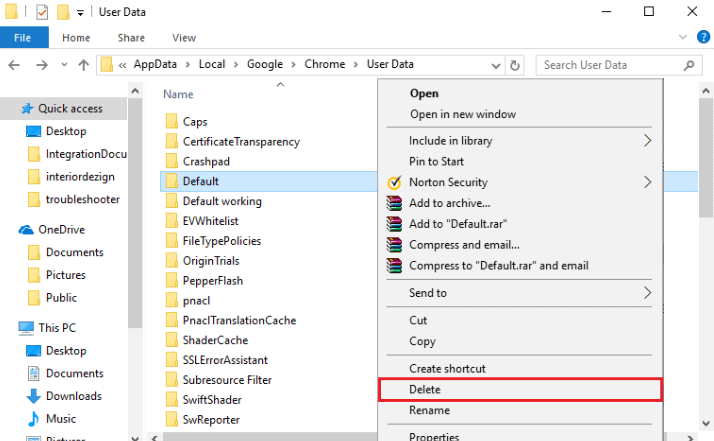Click AppData in the address bar
The image size is (714, 441).
tap(155, 64)
